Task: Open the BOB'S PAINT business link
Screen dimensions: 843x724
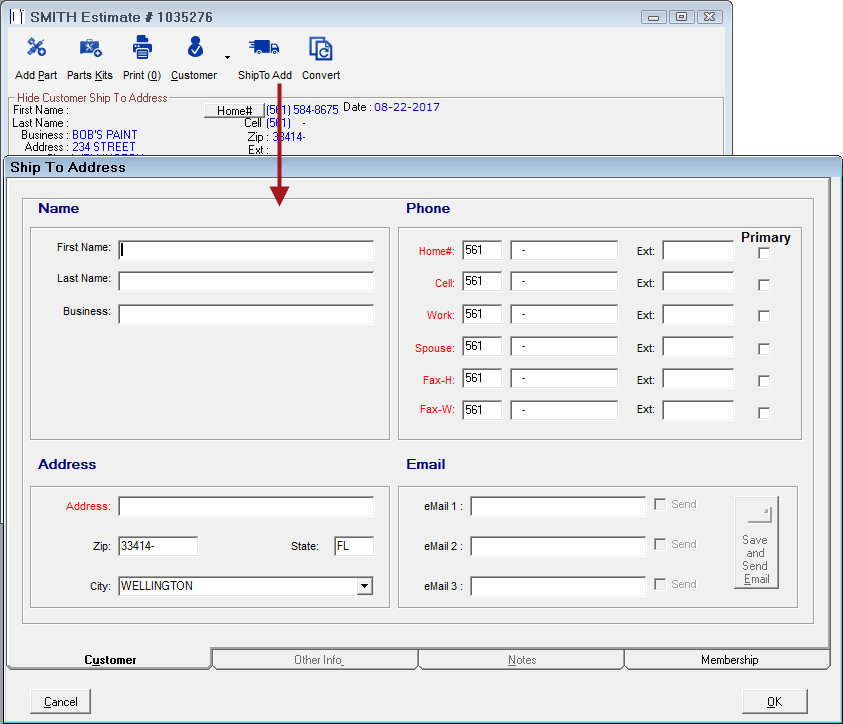Action: point(104,134)
